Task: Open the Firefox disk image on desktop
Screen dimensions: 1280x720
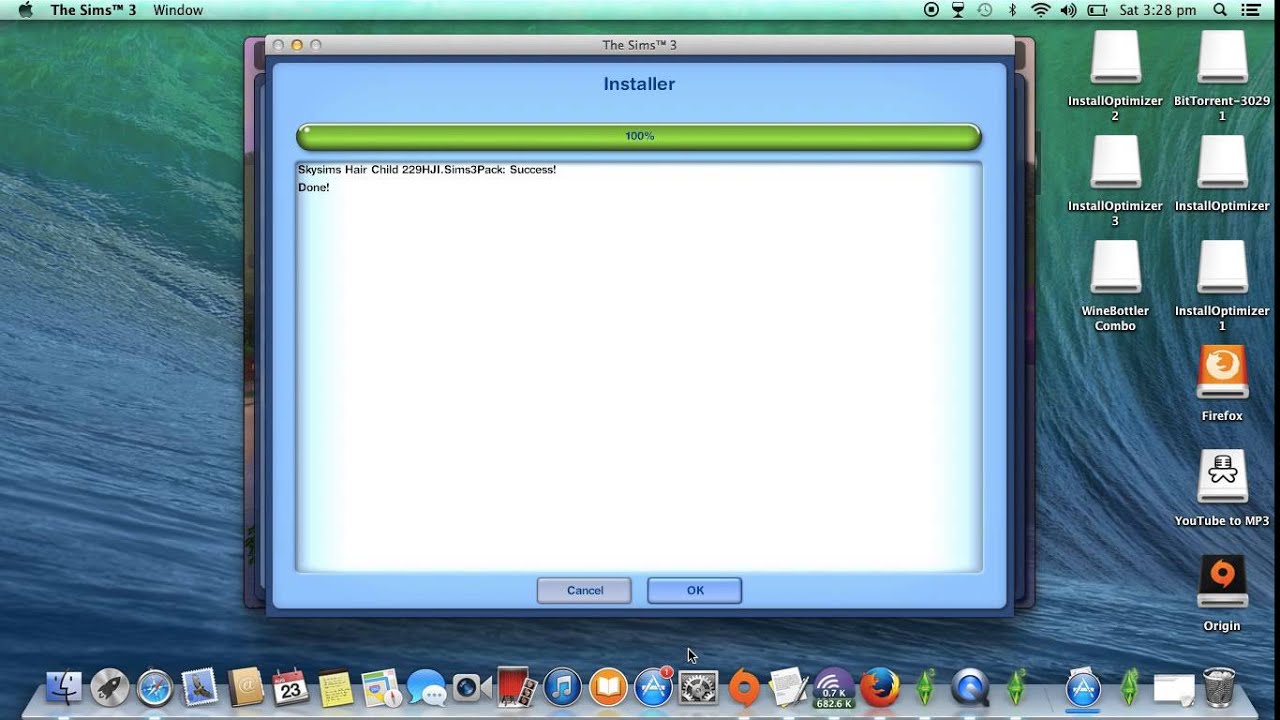Action: coord(1222,373)
